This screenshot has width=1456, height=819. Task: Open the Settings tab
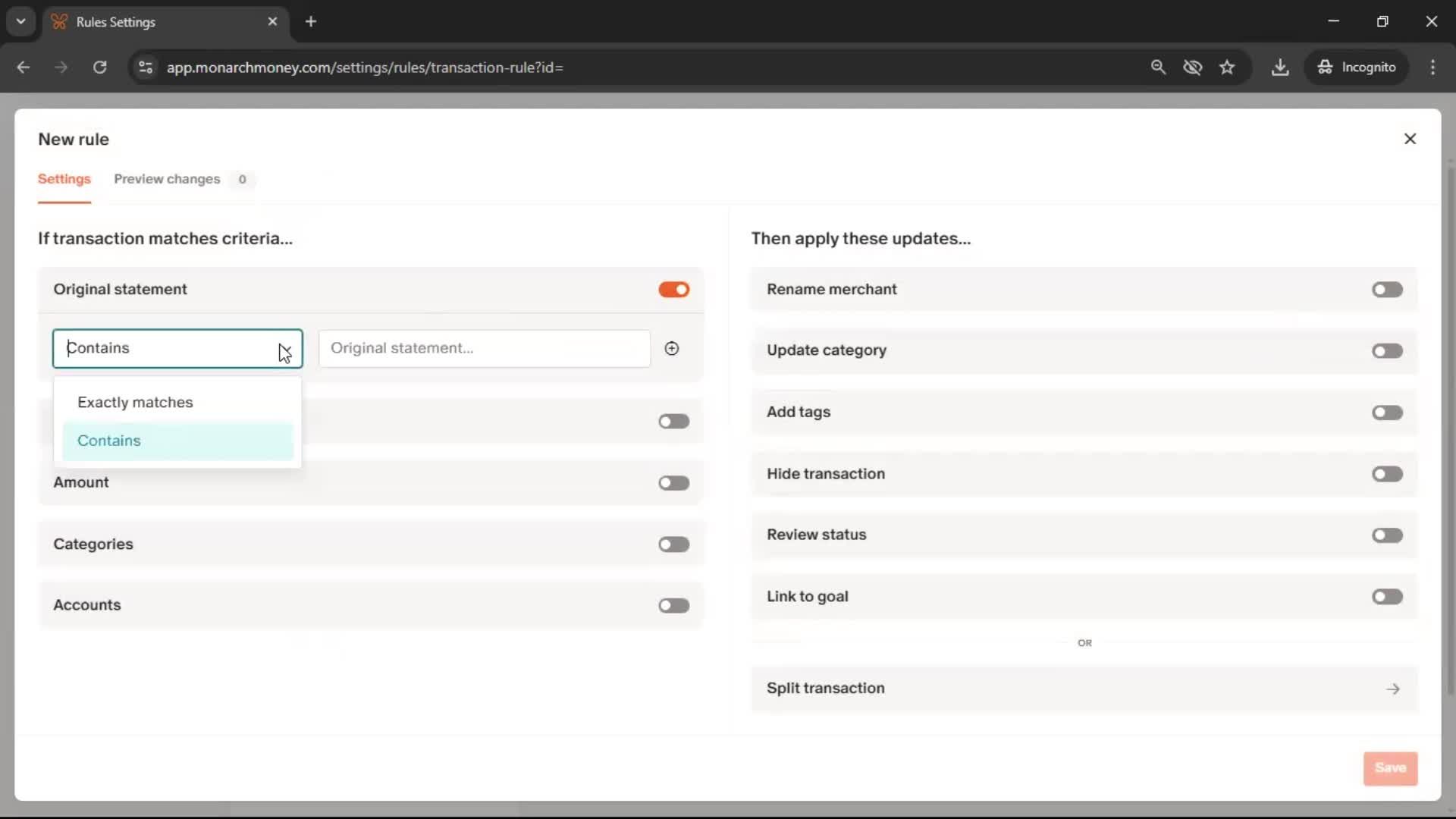click(64, 179)
